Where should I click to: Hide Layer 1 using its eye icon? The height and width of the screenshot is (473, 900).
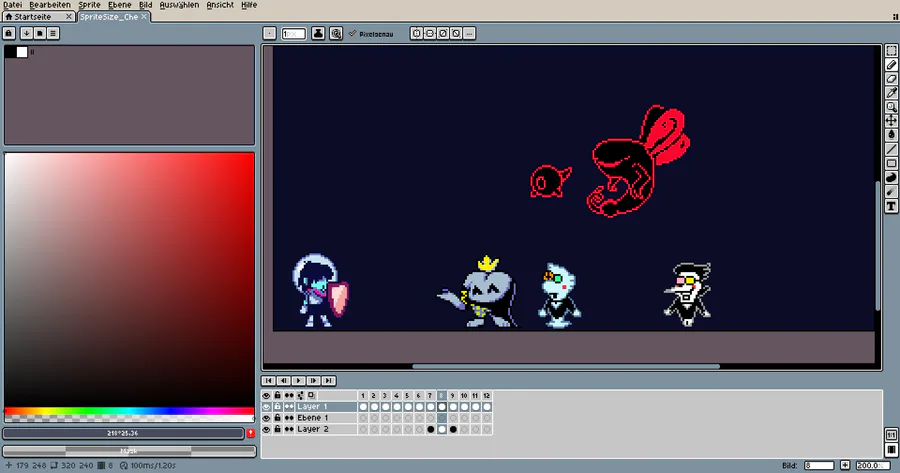[x=266, y=406]
